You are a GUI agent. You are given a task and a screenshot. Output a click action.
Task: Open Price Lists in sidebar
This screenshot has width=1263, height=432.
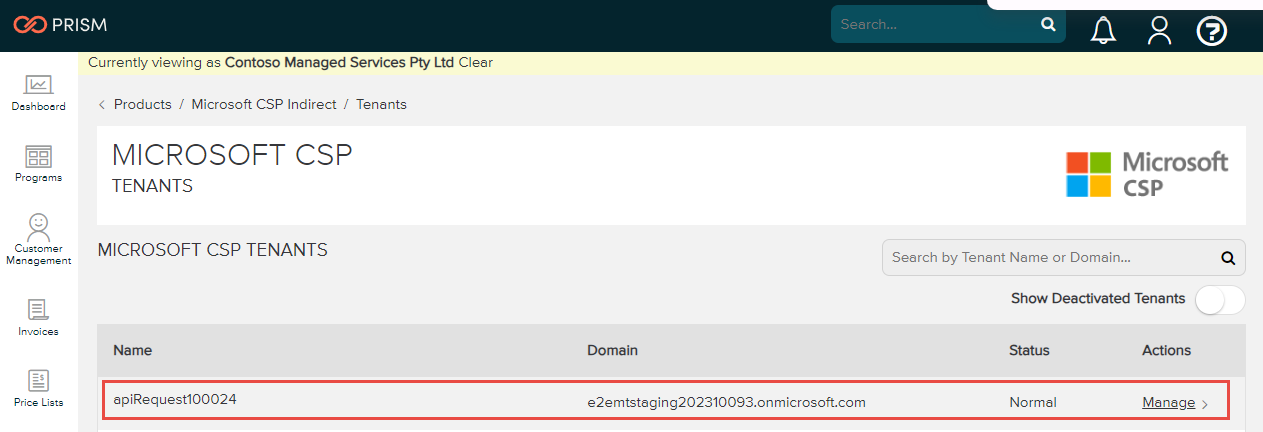(x=39, y=389)
